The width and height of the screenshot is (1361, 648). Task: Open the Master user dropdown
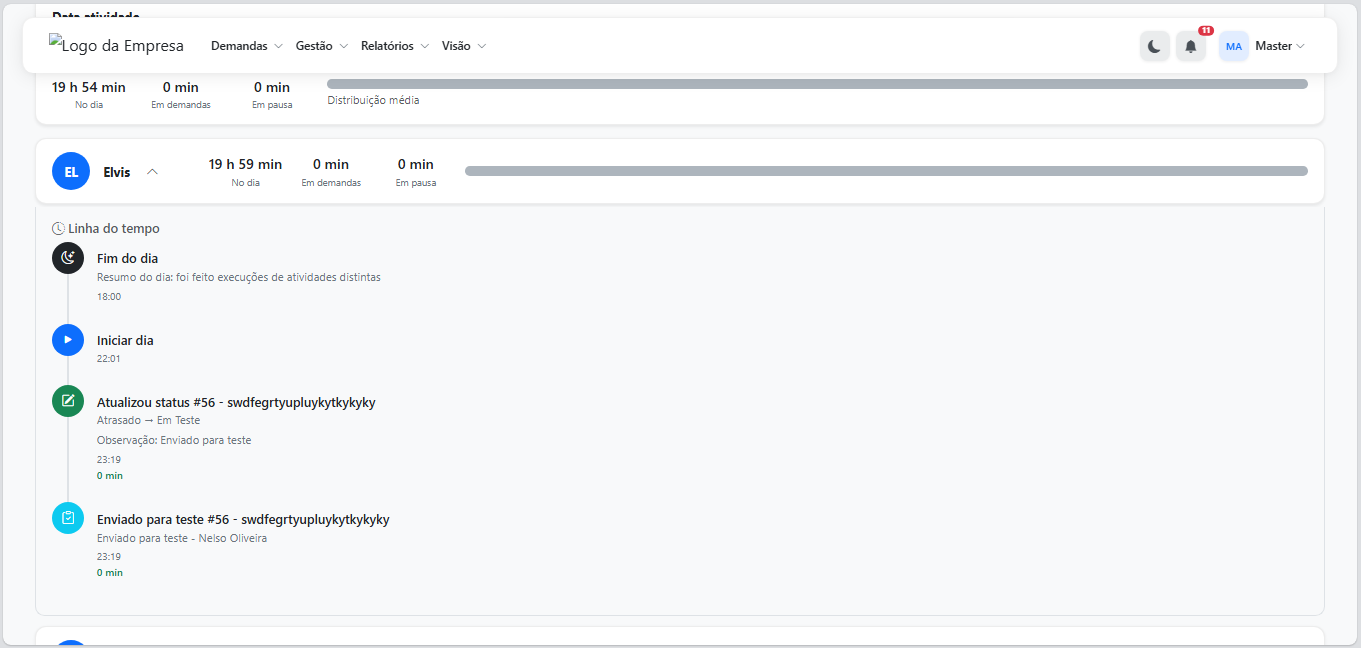tap(1280, 46)
